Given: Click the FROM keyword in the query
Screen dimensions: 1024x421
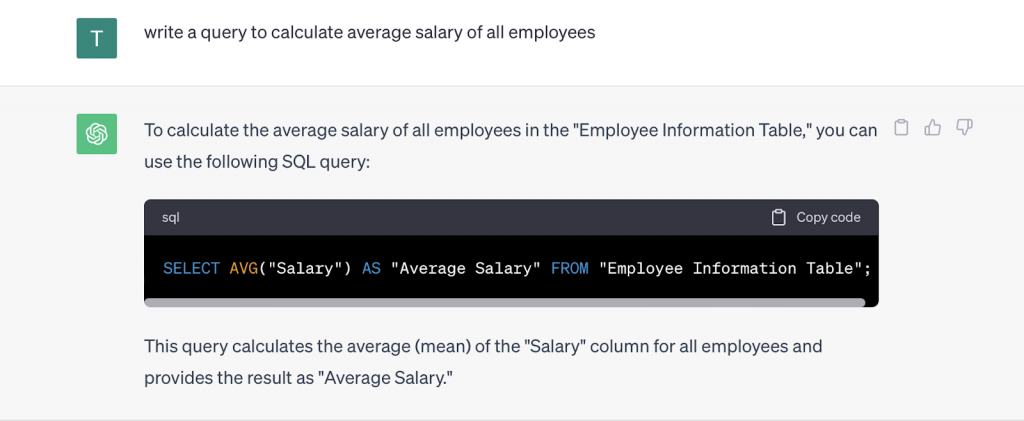Looking at the screenshot, I should coord(569,268).
